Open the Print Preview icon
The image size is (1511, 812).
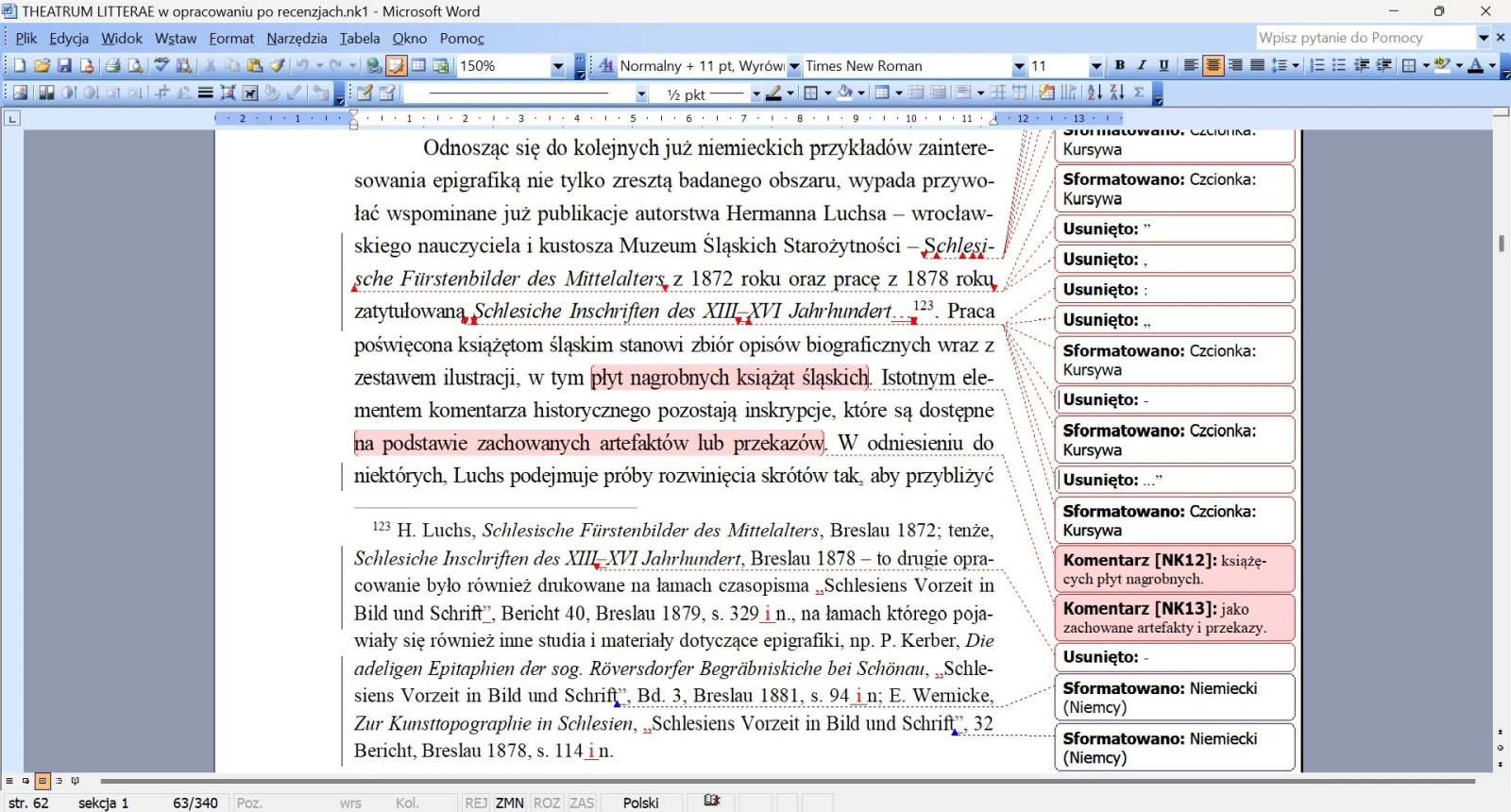point(135,66)
